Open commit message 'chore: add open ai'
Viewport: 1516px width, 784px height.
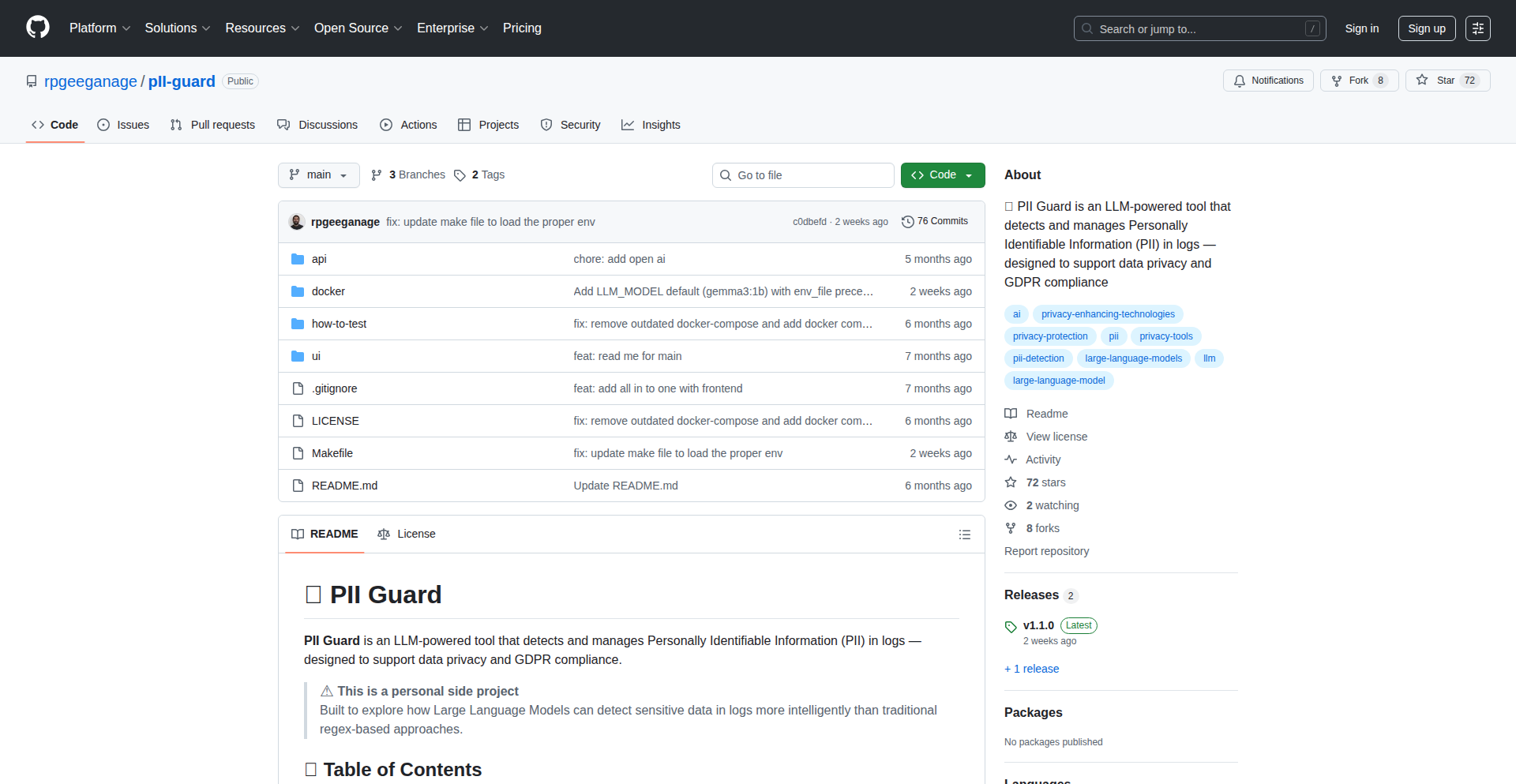click(x=619, y=259)
